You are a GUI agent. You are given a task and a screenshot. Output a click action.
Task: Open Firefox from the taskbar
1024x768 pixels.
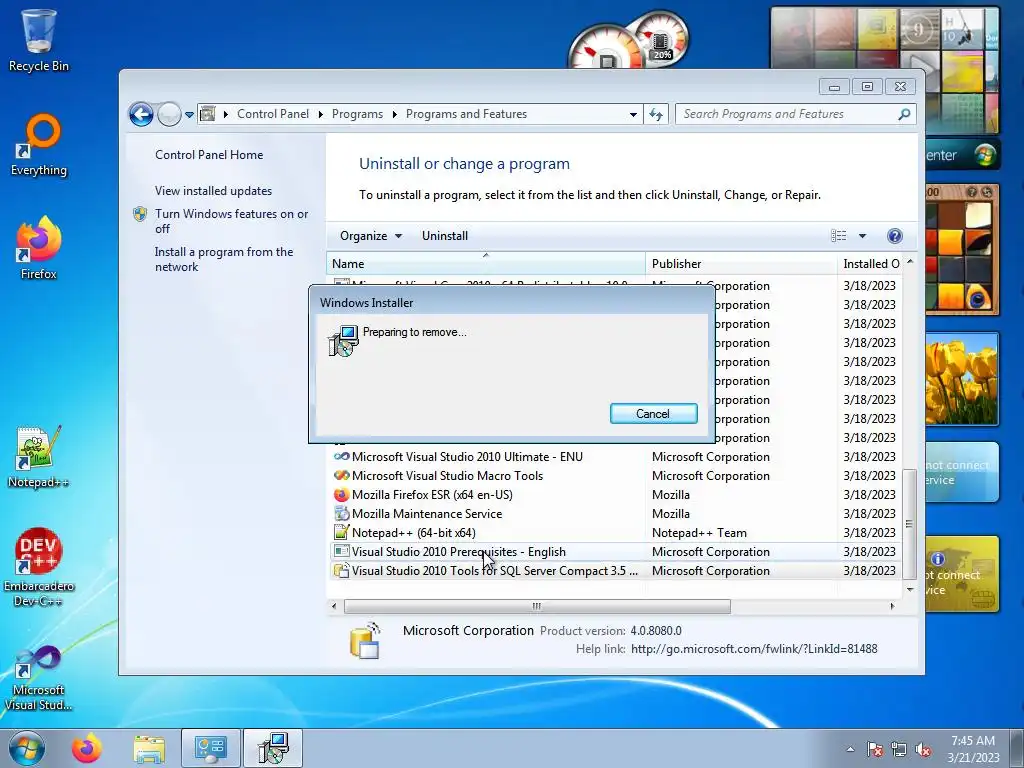(87, 748)
